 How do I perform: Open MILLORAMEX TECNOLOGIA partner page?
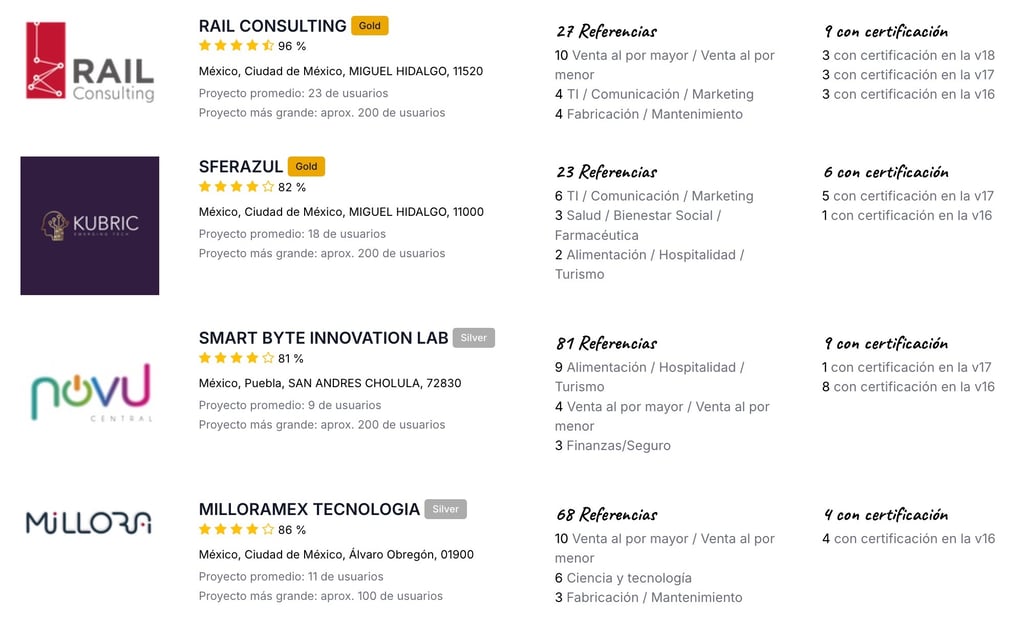point(309,509)
